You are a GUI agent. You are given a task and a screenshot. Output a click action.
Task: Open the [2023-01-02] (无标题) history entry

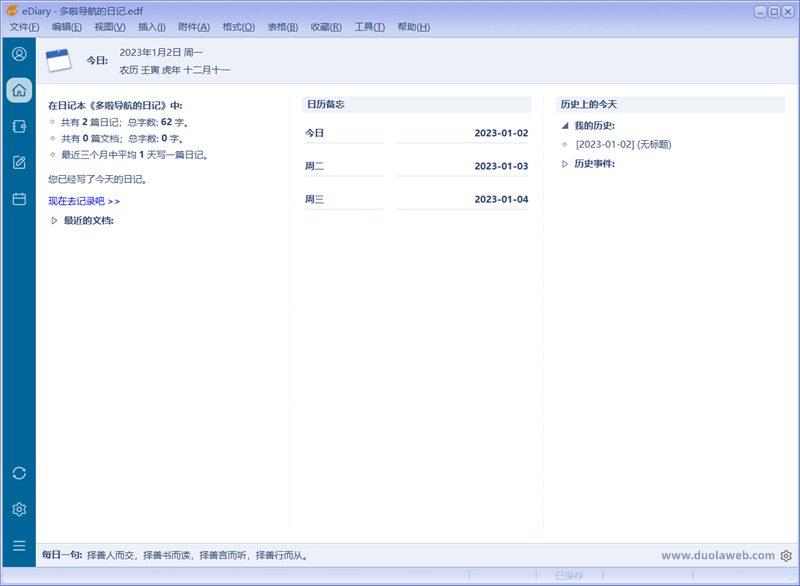623,144
